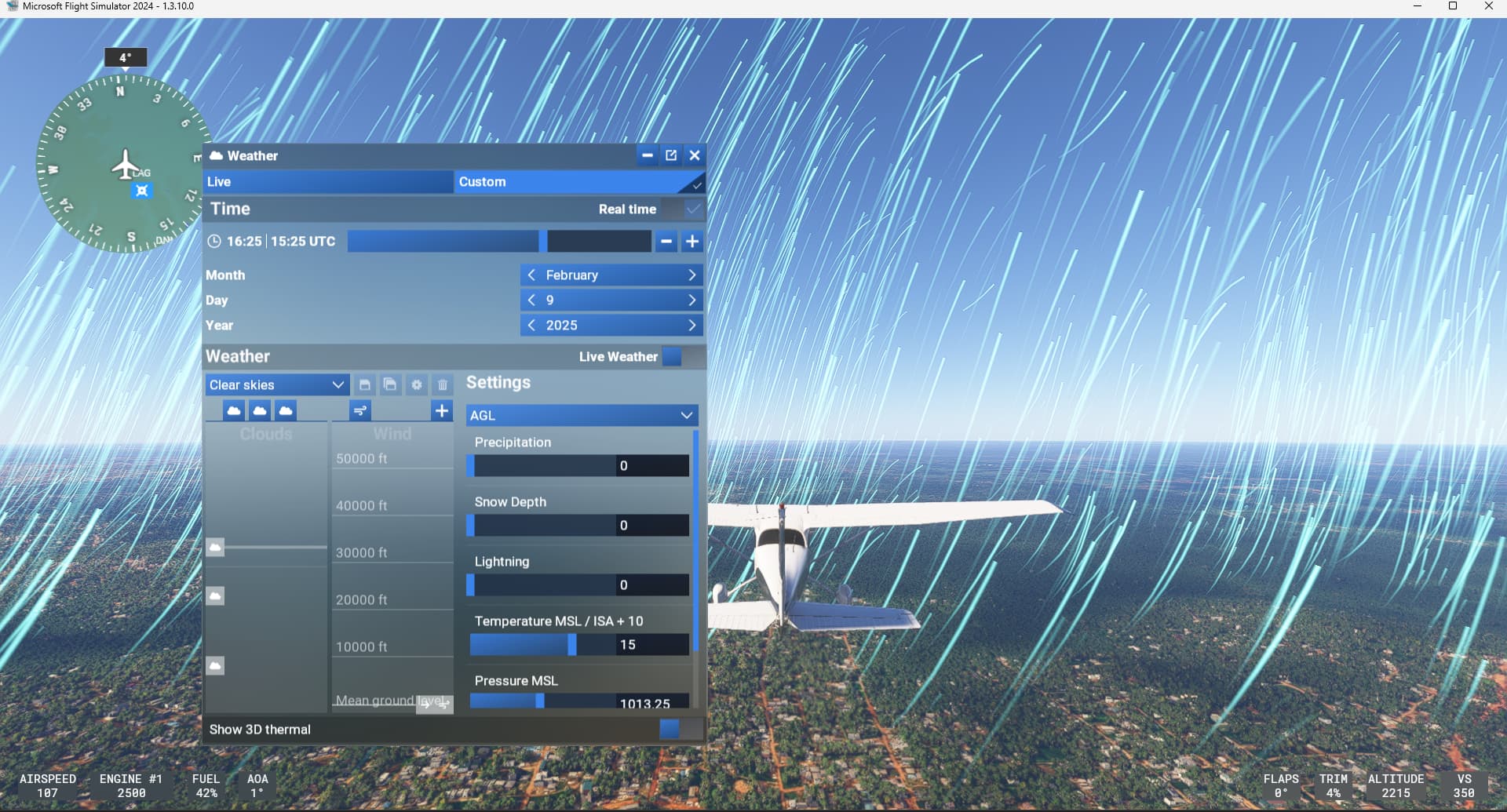Pop out the Weather panel to a window
Image resolution: width=1507 pixels, height=812 pixels.
(x=671, y=155)
